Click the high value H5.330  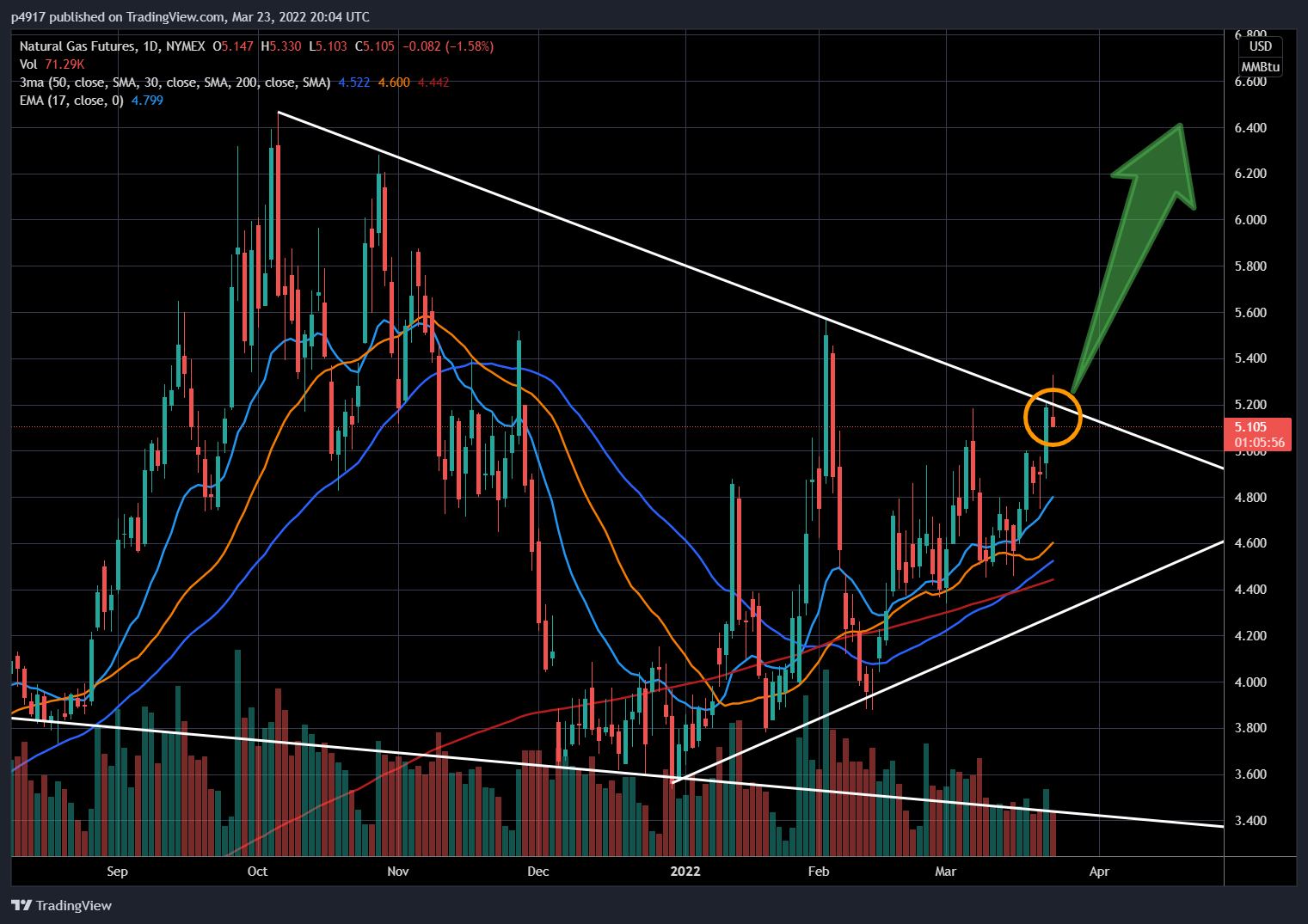point(281,46)
